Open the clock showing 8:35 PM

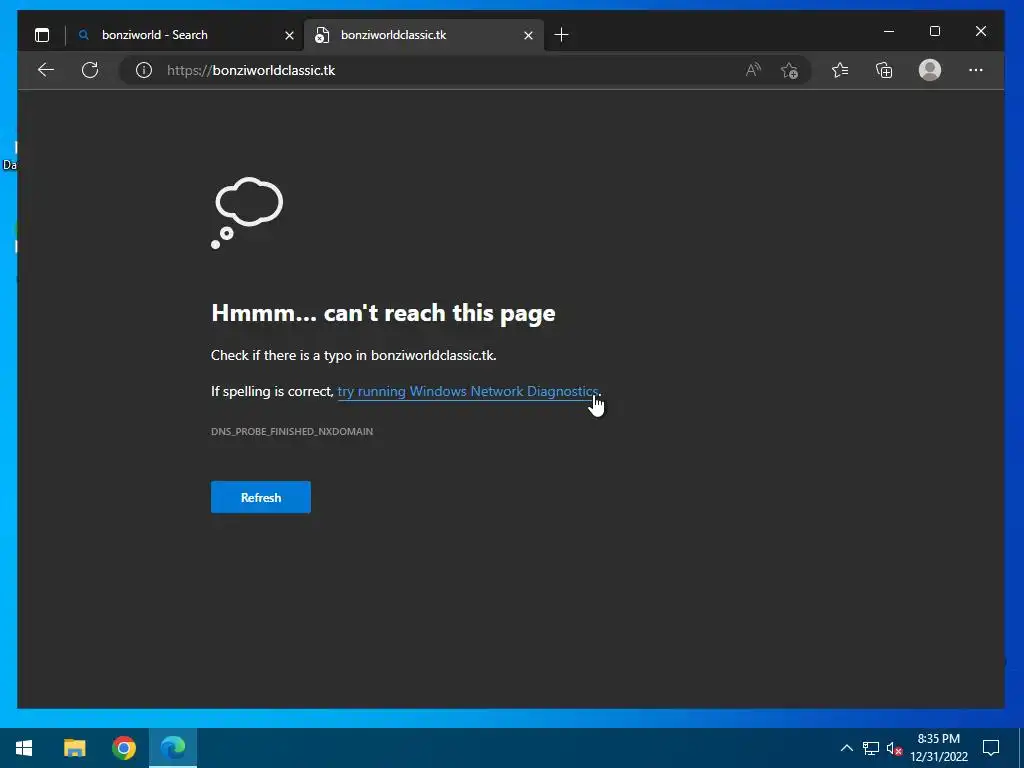coord(939,748)
